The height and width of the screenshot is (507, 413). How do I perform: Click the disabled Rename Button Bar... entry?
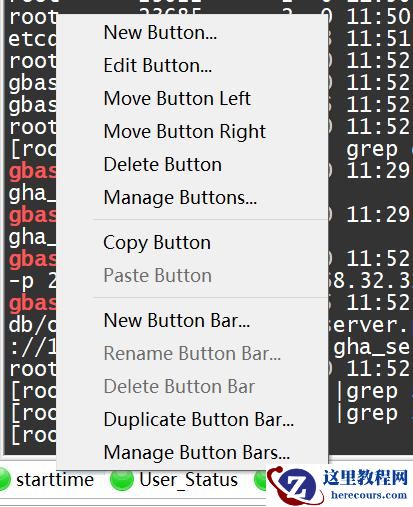(193, 353)
